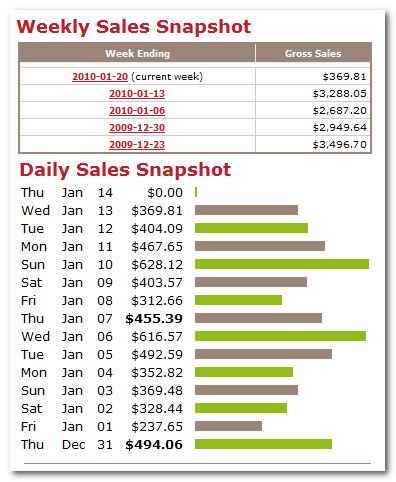Click the brown bar for Fri Jan 01
Viewport: 396px width, 482px height.
[x=228, y=426]
